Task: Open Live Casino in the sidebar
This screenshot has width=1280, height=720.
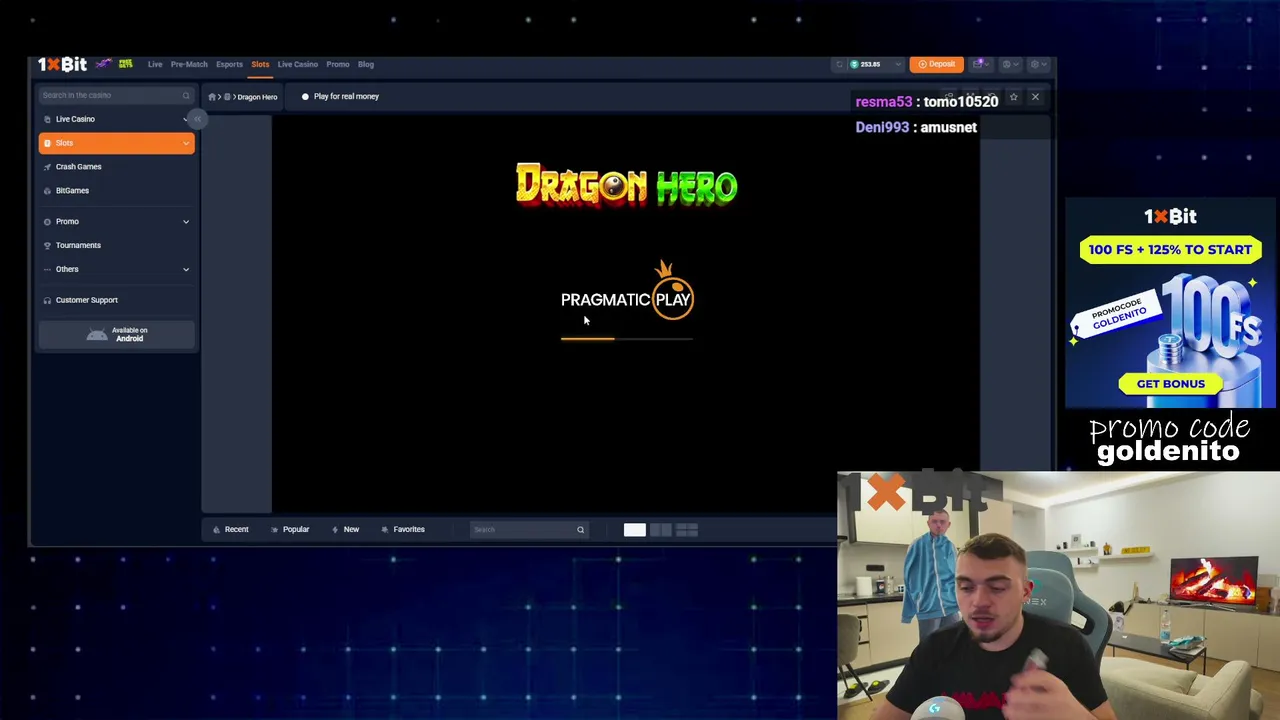Action: pyautogui.click(x=75, y=119)
